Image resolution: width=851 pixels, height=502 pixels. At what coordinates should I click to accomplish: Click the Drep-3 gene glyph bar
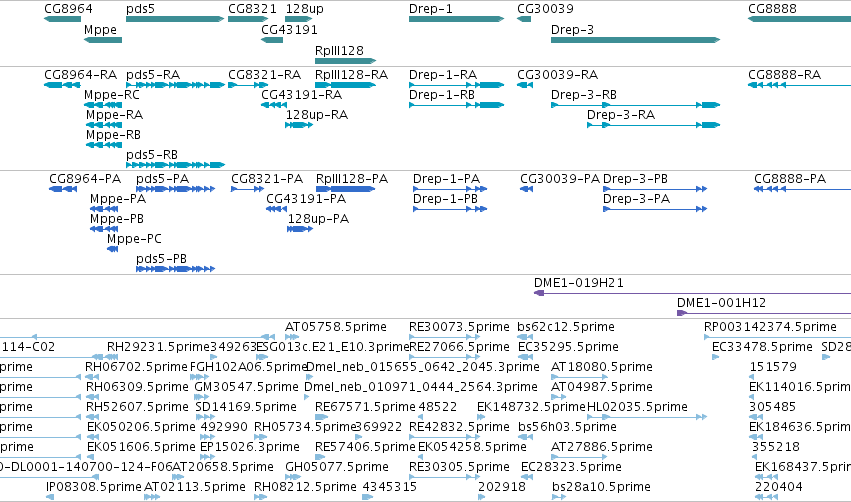point(636,40)
